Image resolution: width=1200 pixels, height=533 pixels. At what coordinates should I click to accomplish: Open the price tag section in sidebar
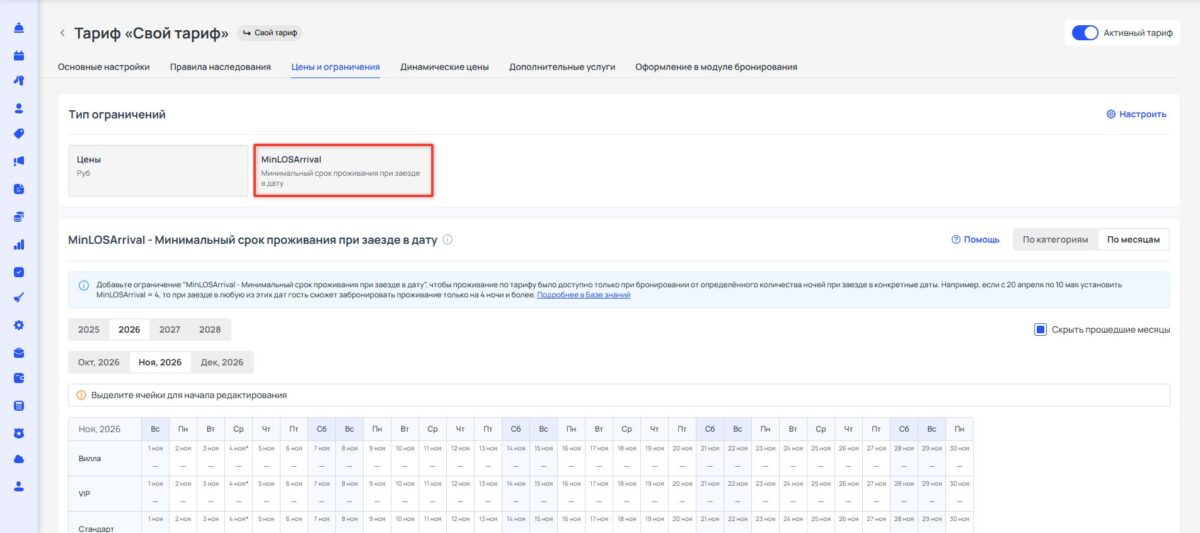tap(19, 135)
